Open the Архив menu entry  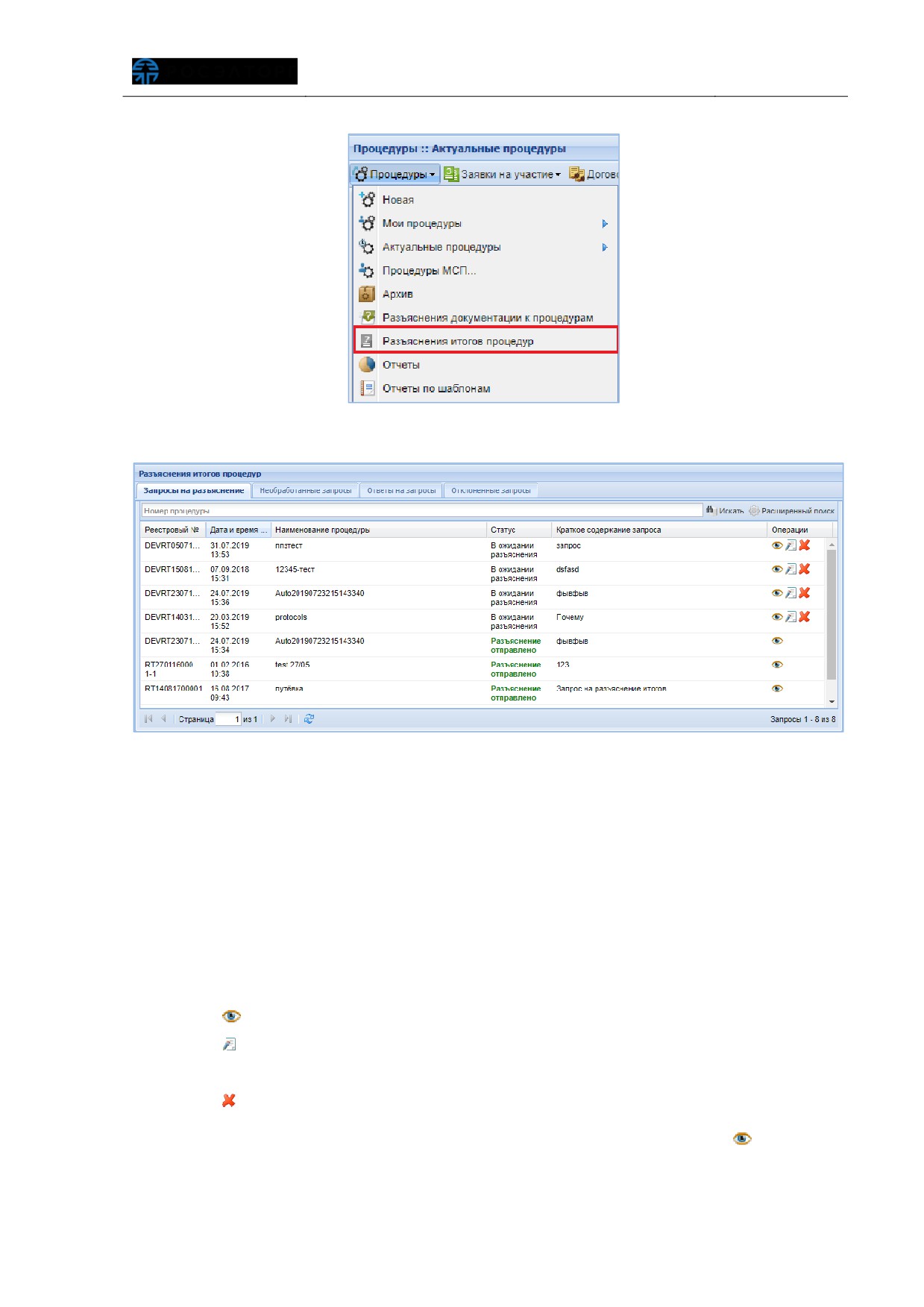[485, 294]
